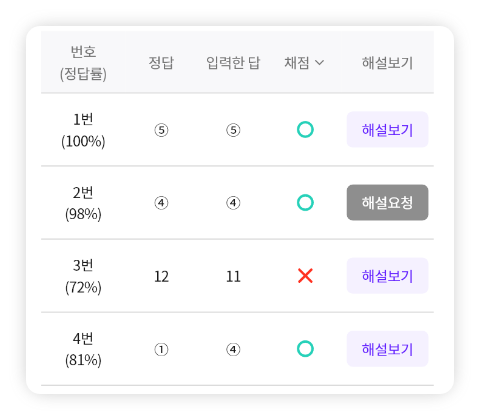Click the green correct circle for question 2
480x420 pixels.
tap(305, 203)
